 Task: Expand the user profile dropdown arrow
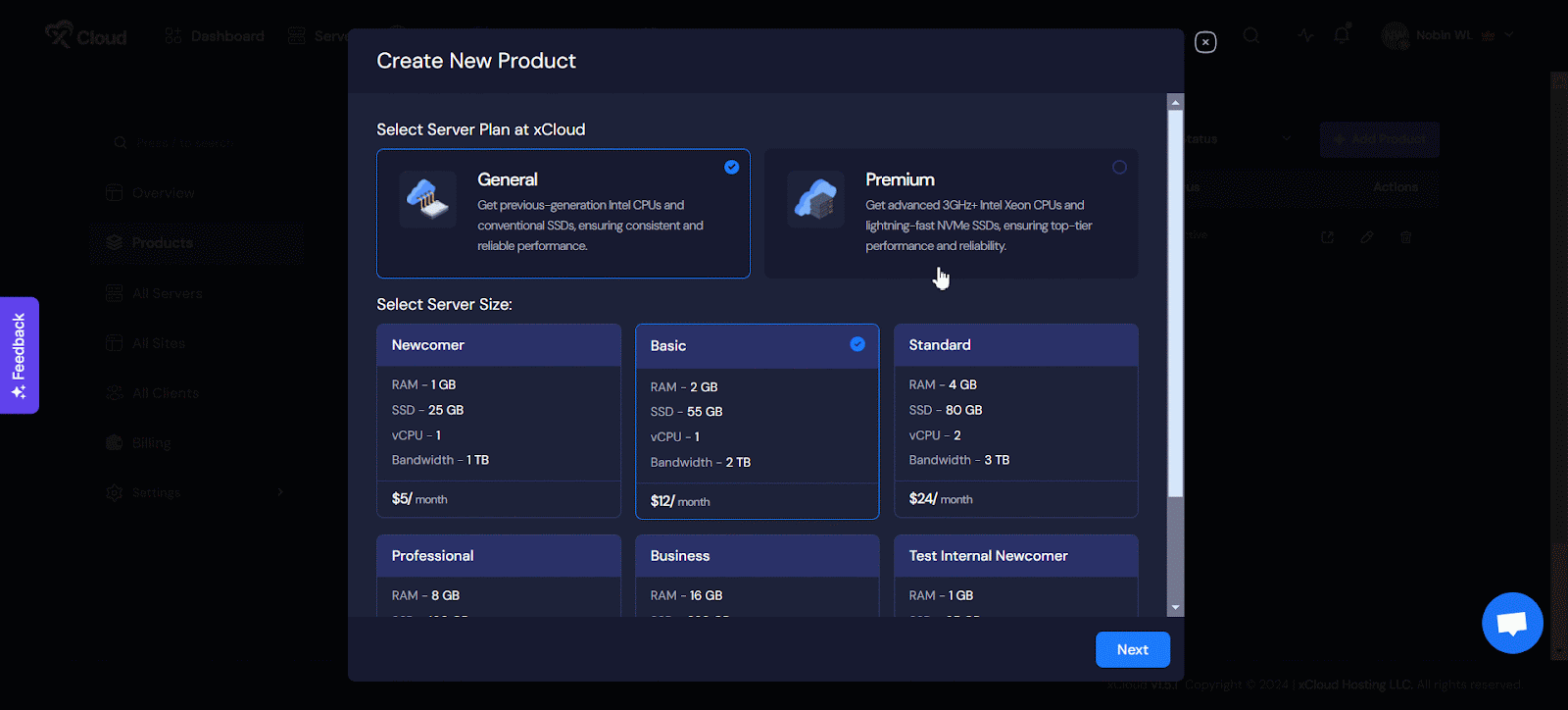click(x=1509, y=35)
